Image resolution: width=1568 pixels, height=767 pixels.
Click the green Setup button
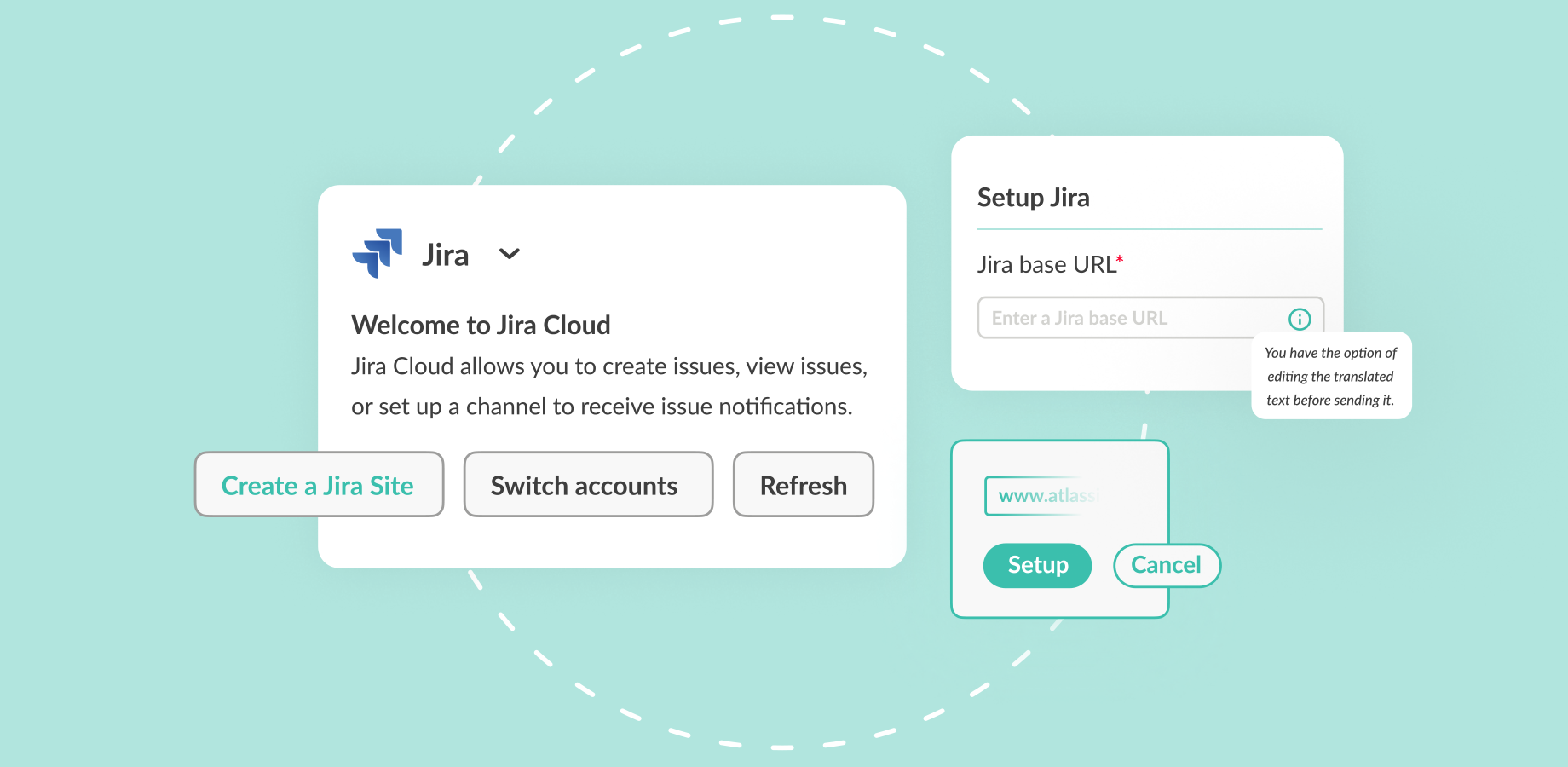[1037, 565]
